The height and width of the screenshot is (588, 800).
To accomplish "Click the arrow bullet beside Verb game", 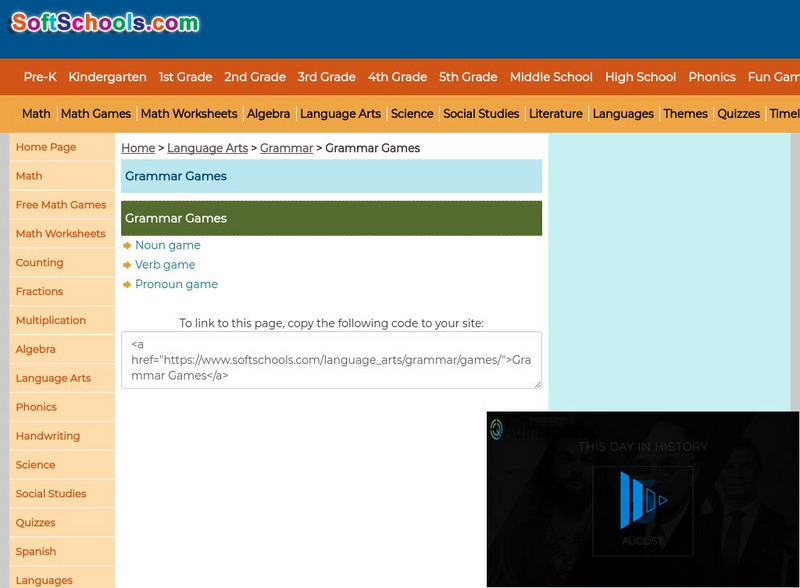I will tap(128, 265).
